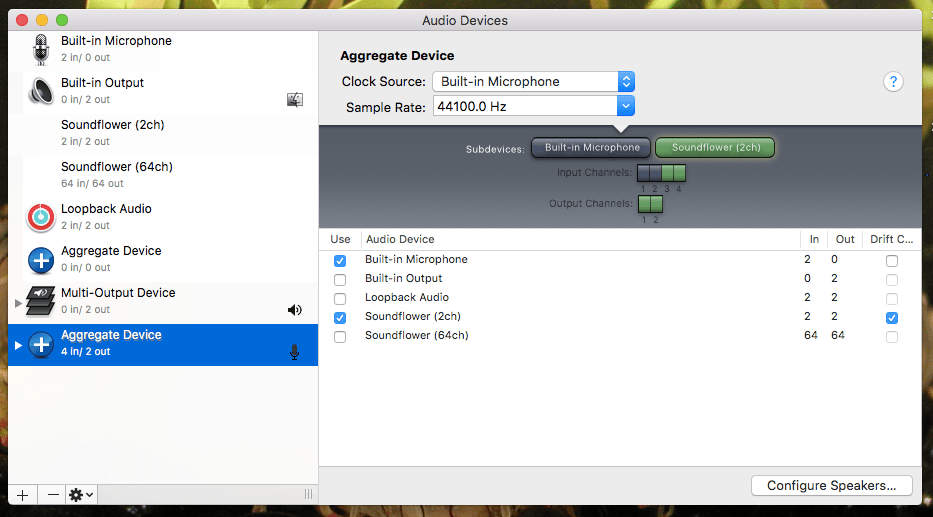
Task: Click Configure Speakers button
Action: pos(831,485)
